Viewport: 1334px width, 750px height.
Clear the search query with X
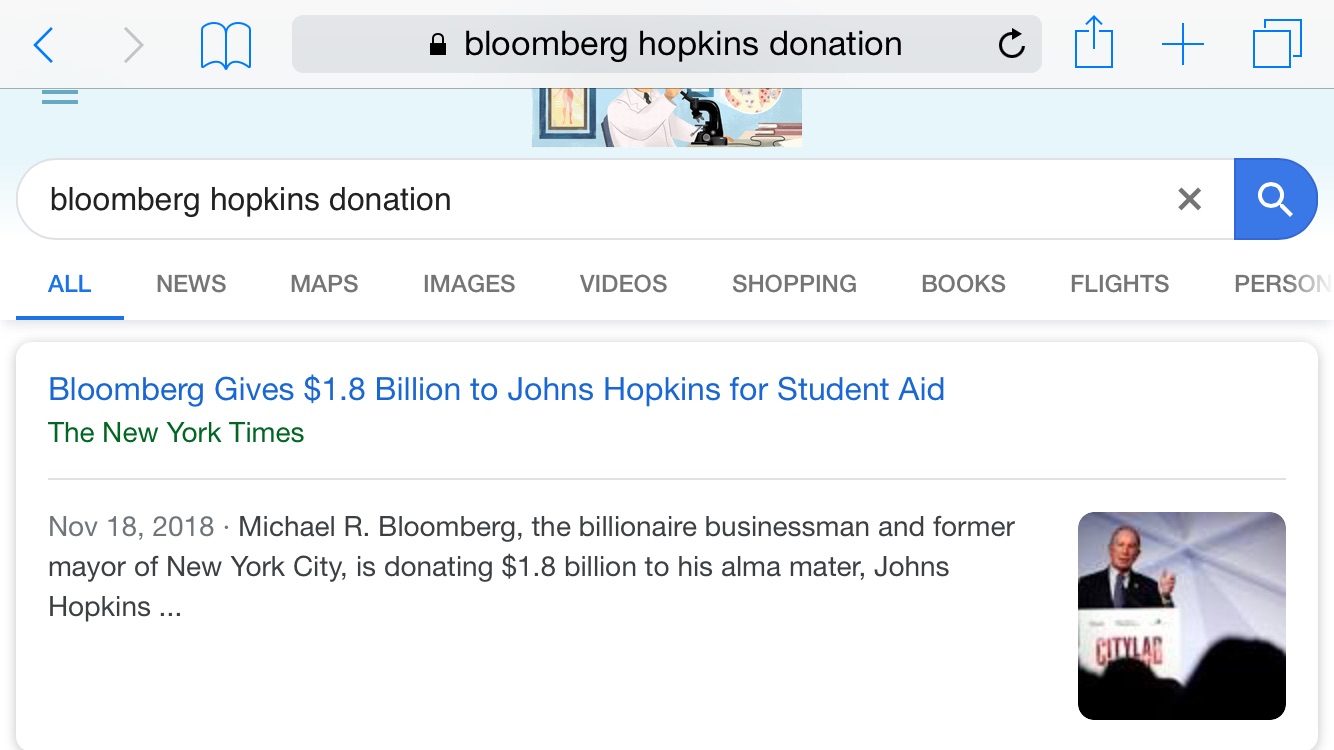(x=1189, y=199)
